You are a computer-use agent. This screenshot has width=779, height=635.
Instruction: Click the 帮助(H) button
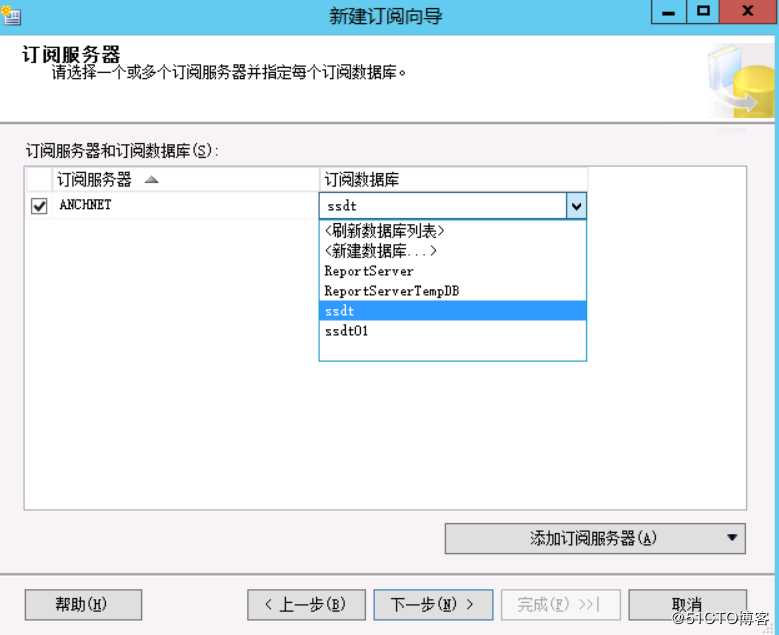click(83, 605)
